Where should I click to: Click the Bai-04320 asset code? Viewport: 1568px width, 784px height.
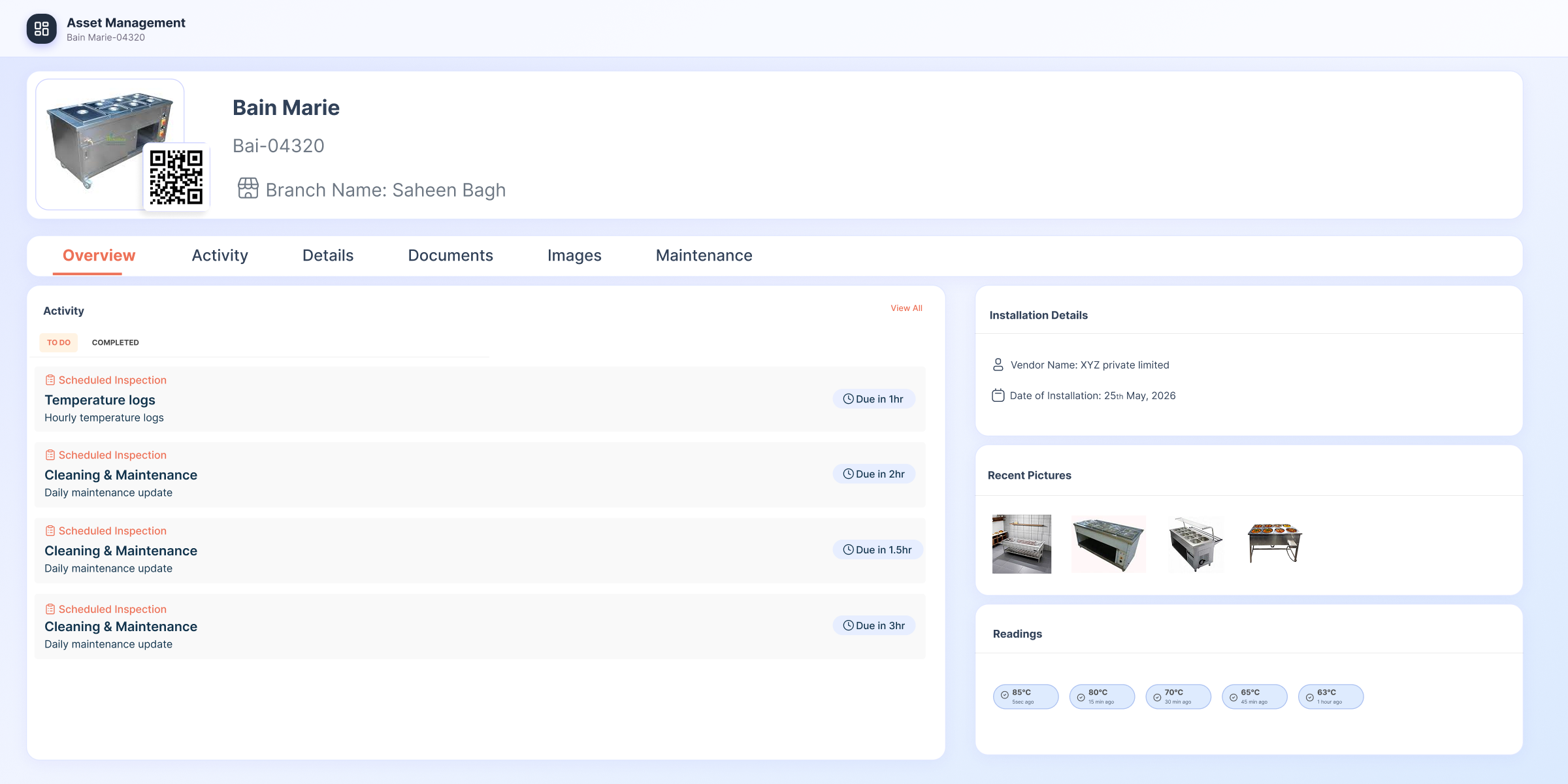(278, 145)
